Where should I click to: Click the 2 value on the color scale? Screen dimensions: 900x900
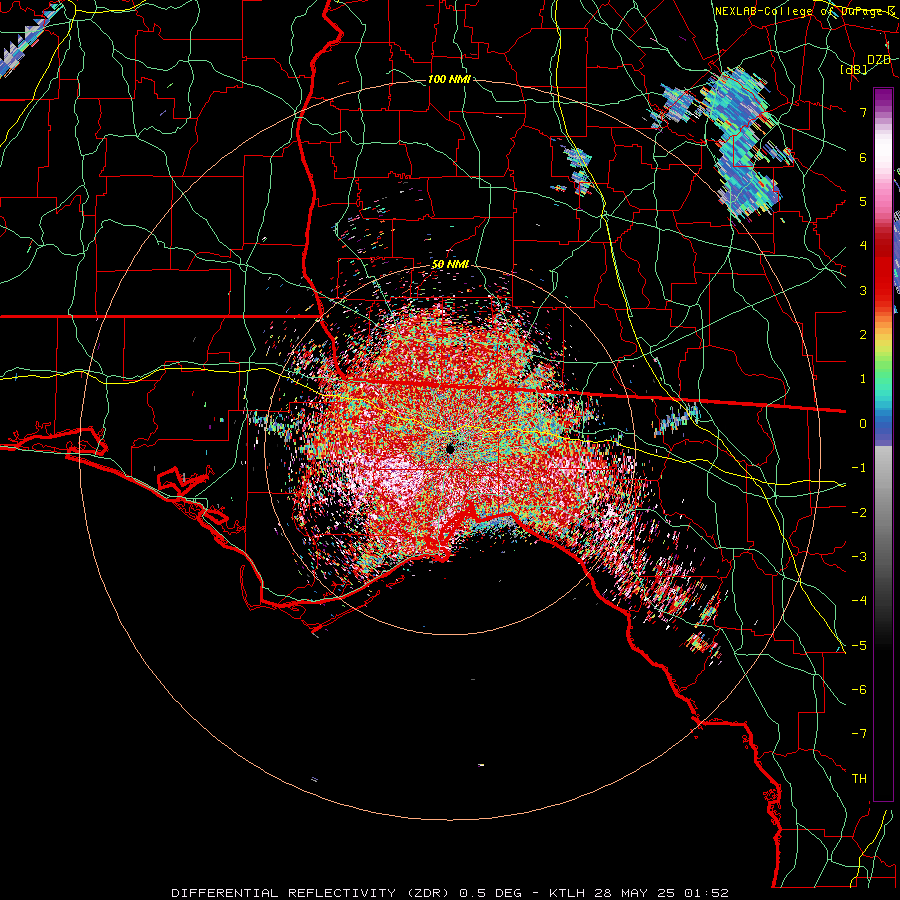tap(863, 335)
